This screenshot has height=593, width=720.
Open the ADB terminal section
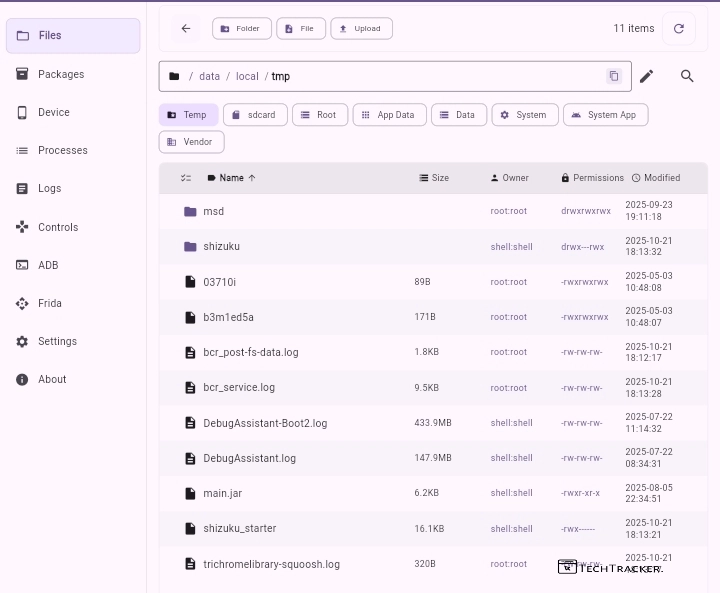(48, 265)
